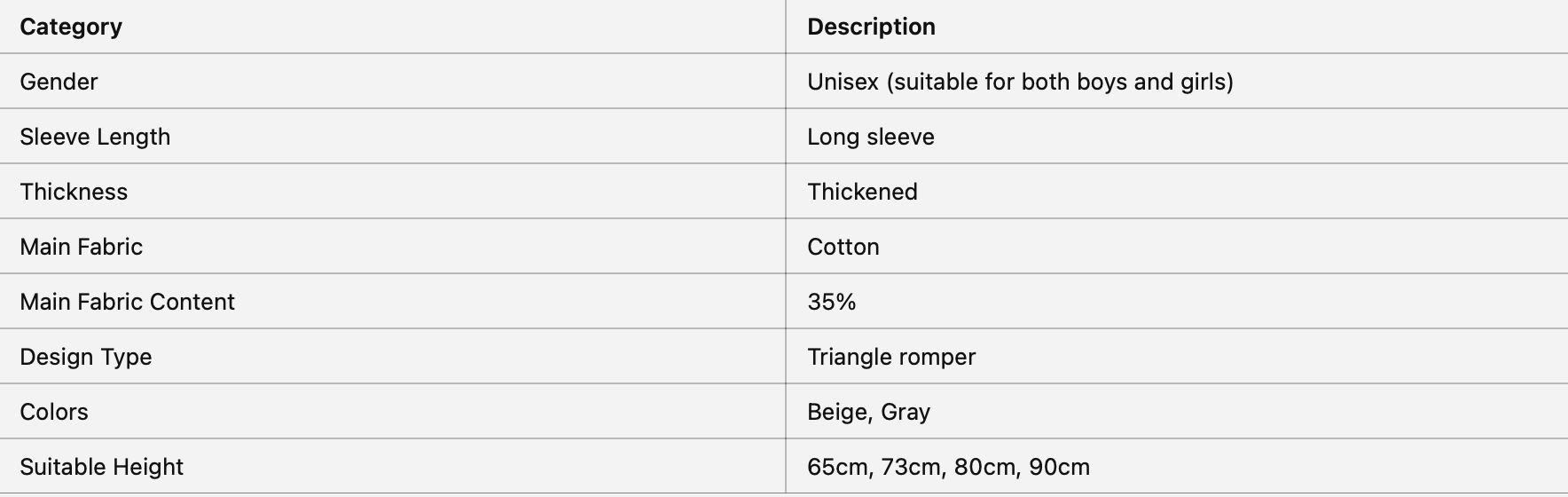Select the Thickness row label

coord(74,192)
